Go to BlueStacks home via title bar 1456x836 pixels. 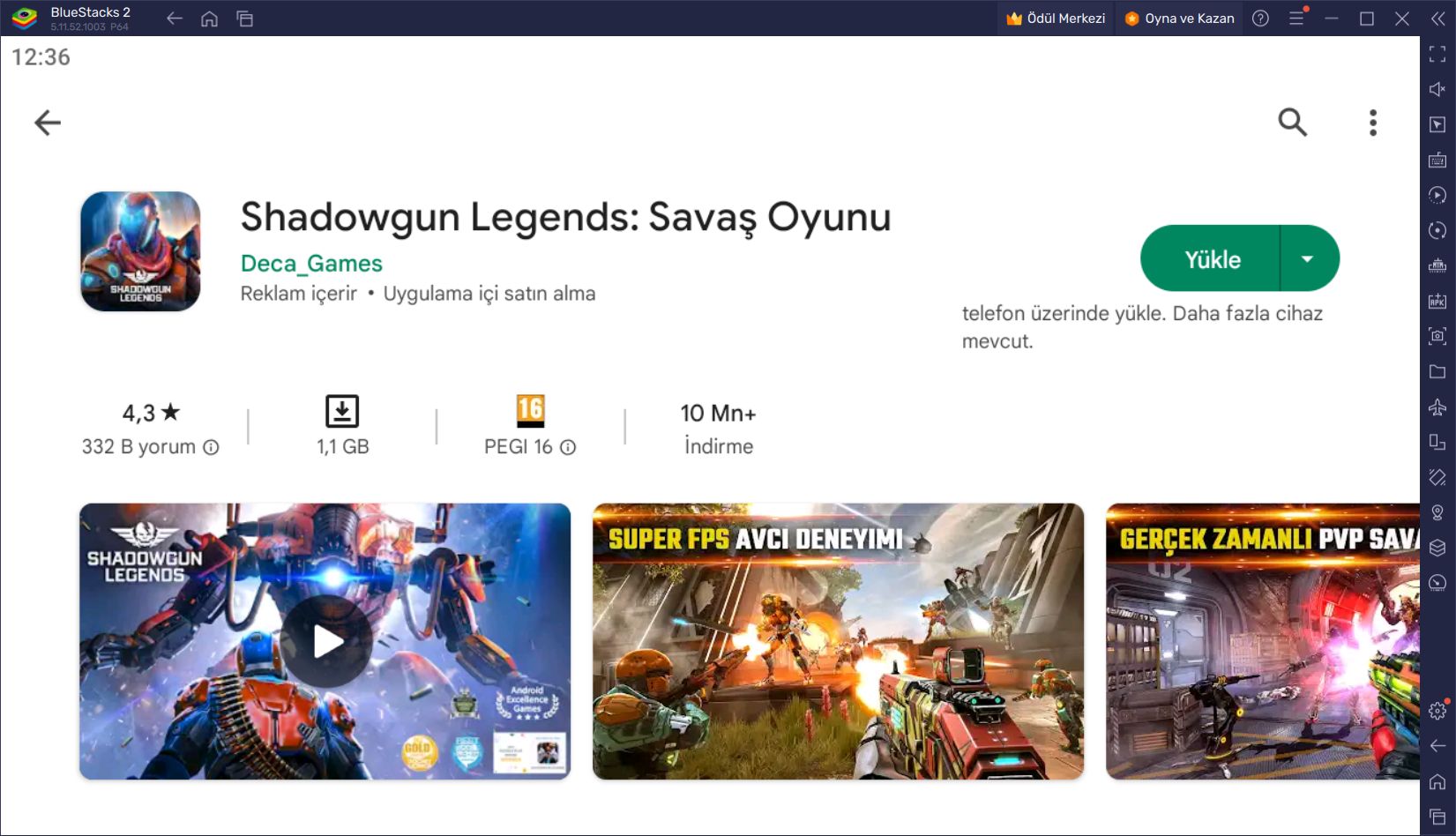coord(209,19)
